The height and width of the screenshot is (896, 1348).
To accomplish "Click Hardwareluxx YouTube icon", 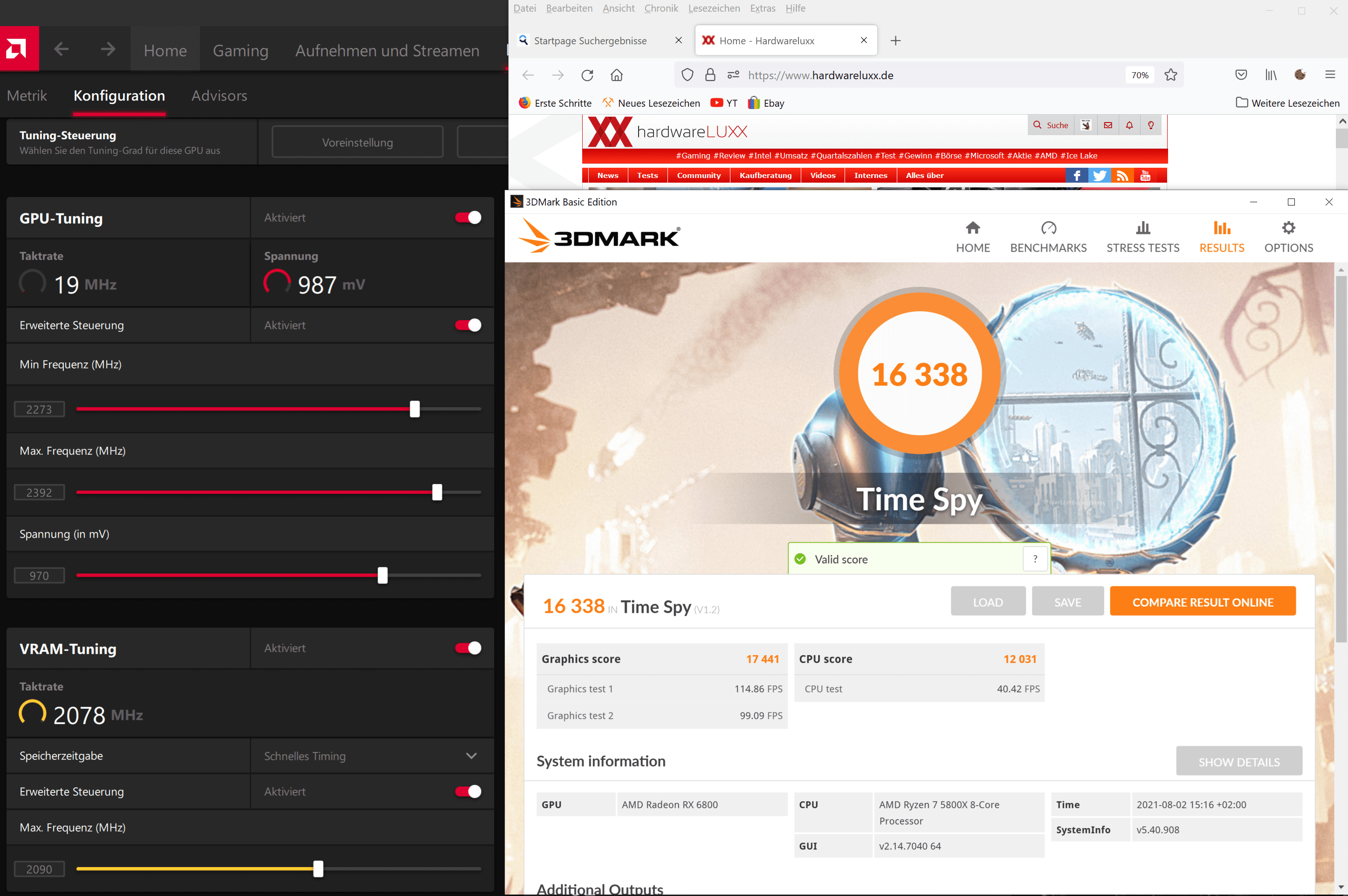I will [x=1145, y=176].
